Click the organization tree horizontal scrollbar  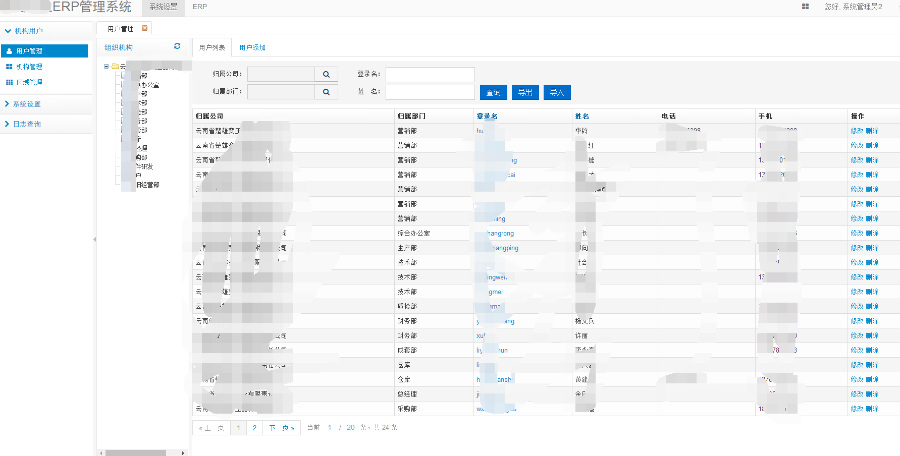(135, 453)
